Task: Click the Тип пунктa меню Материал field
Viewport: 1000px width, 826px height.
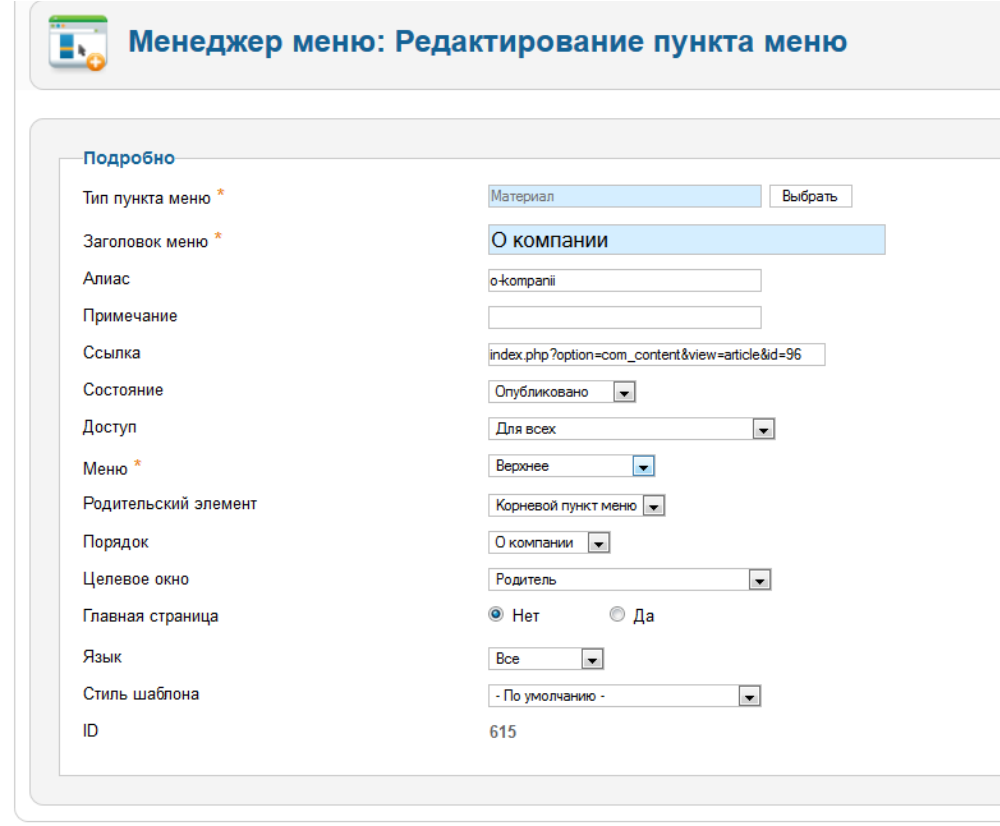Action: (624, 197)
